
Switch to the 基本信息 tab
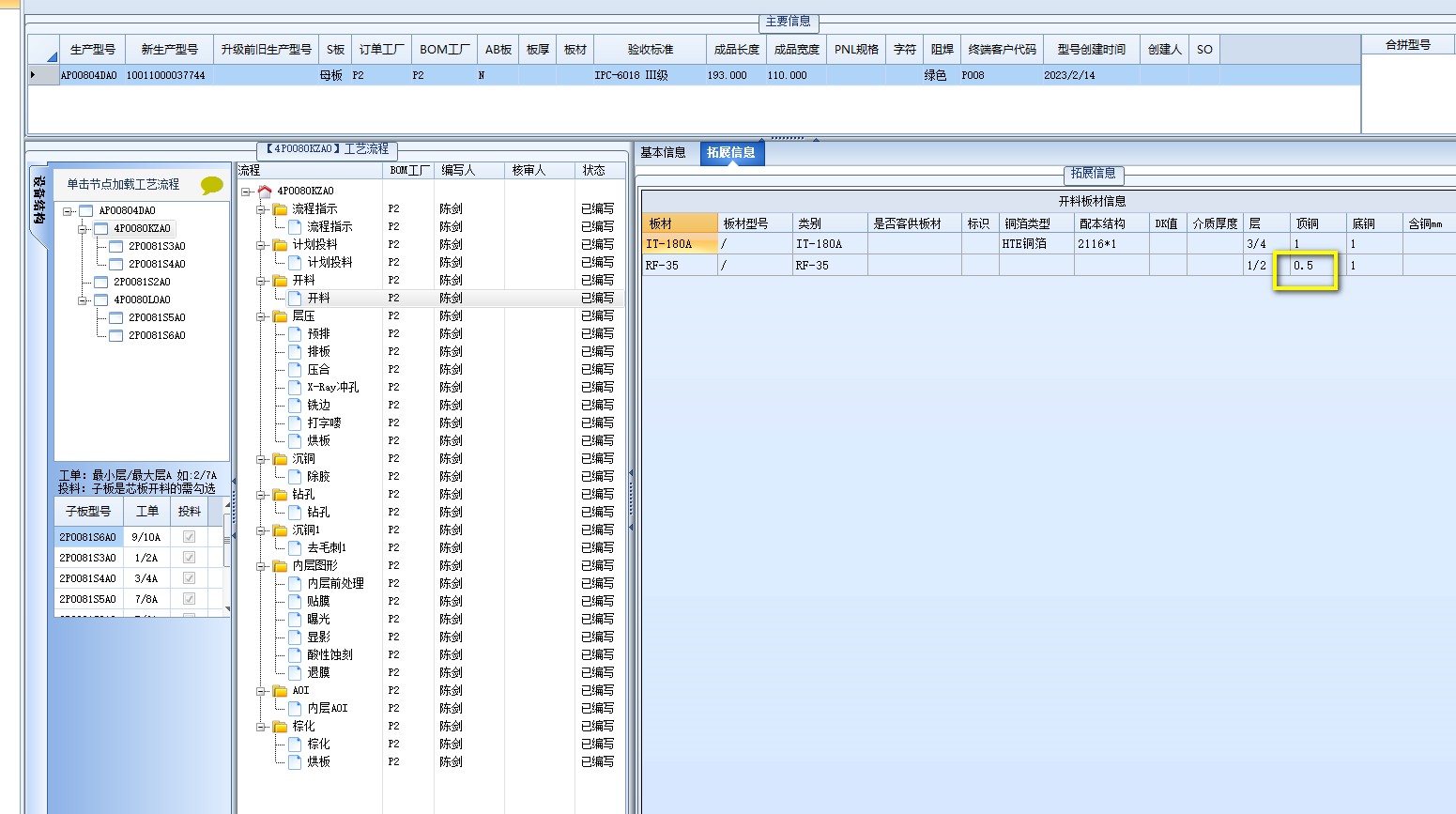click(664, 152)
